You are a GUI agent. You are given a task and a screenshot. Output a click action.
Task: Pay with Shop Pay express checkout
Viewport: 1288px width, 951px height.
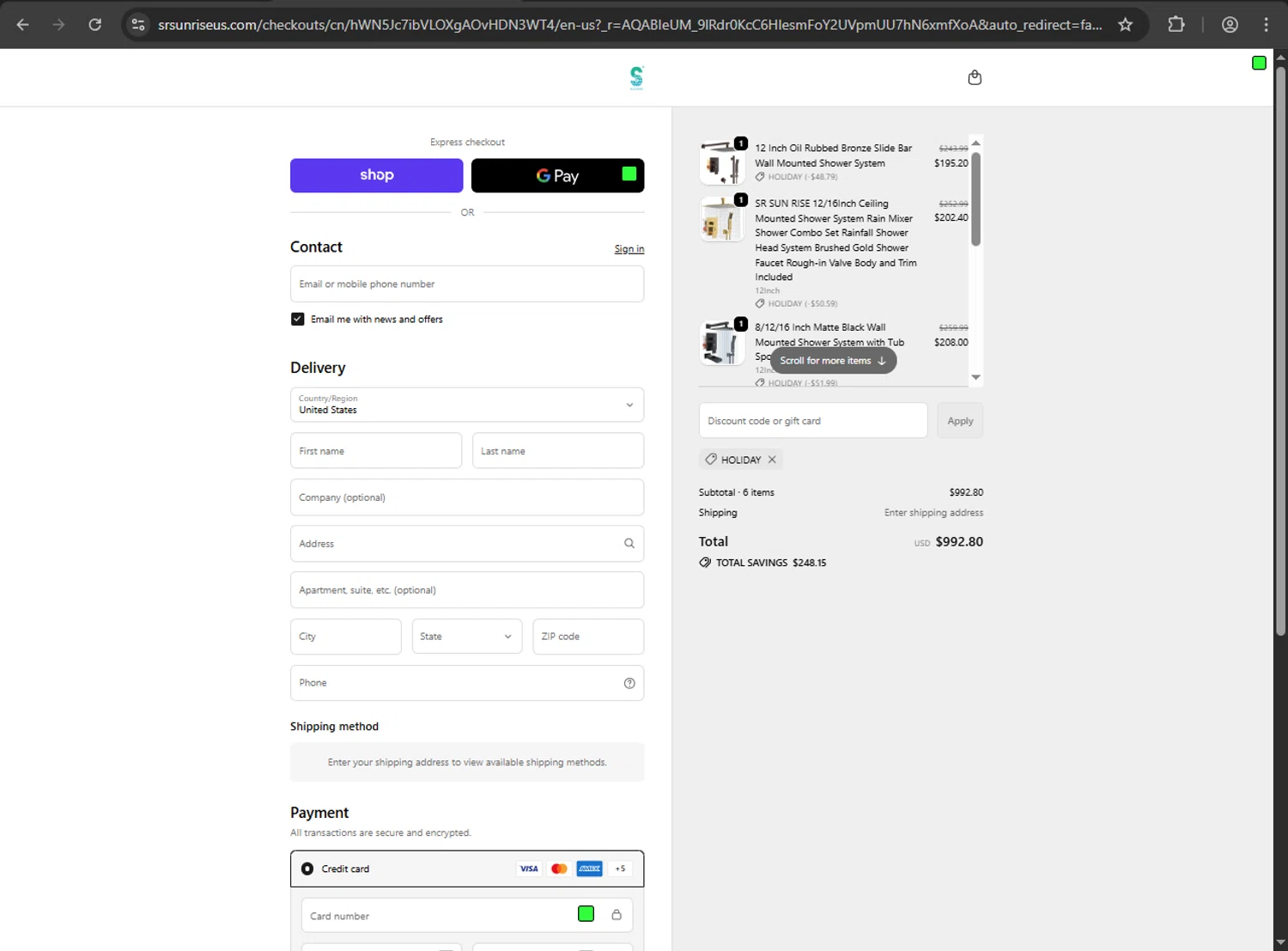(377, 175)
